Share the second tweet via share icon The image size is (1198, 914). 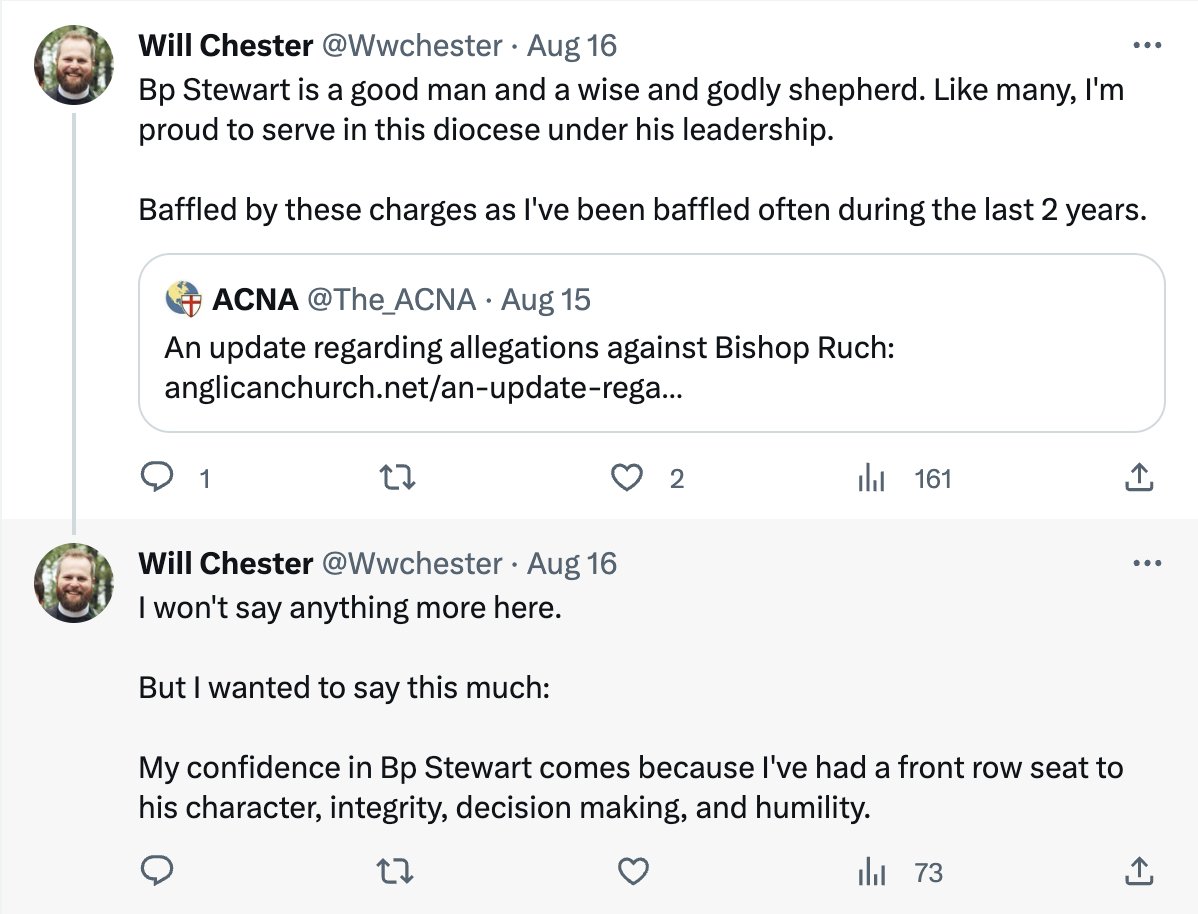coord(1139,873)
